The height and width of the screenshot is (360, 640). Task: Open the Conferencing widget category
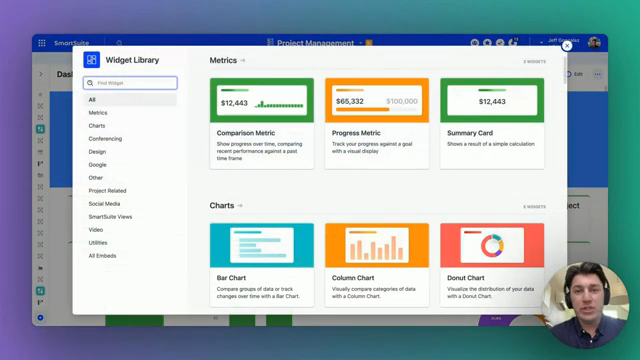tap(105, 139)
